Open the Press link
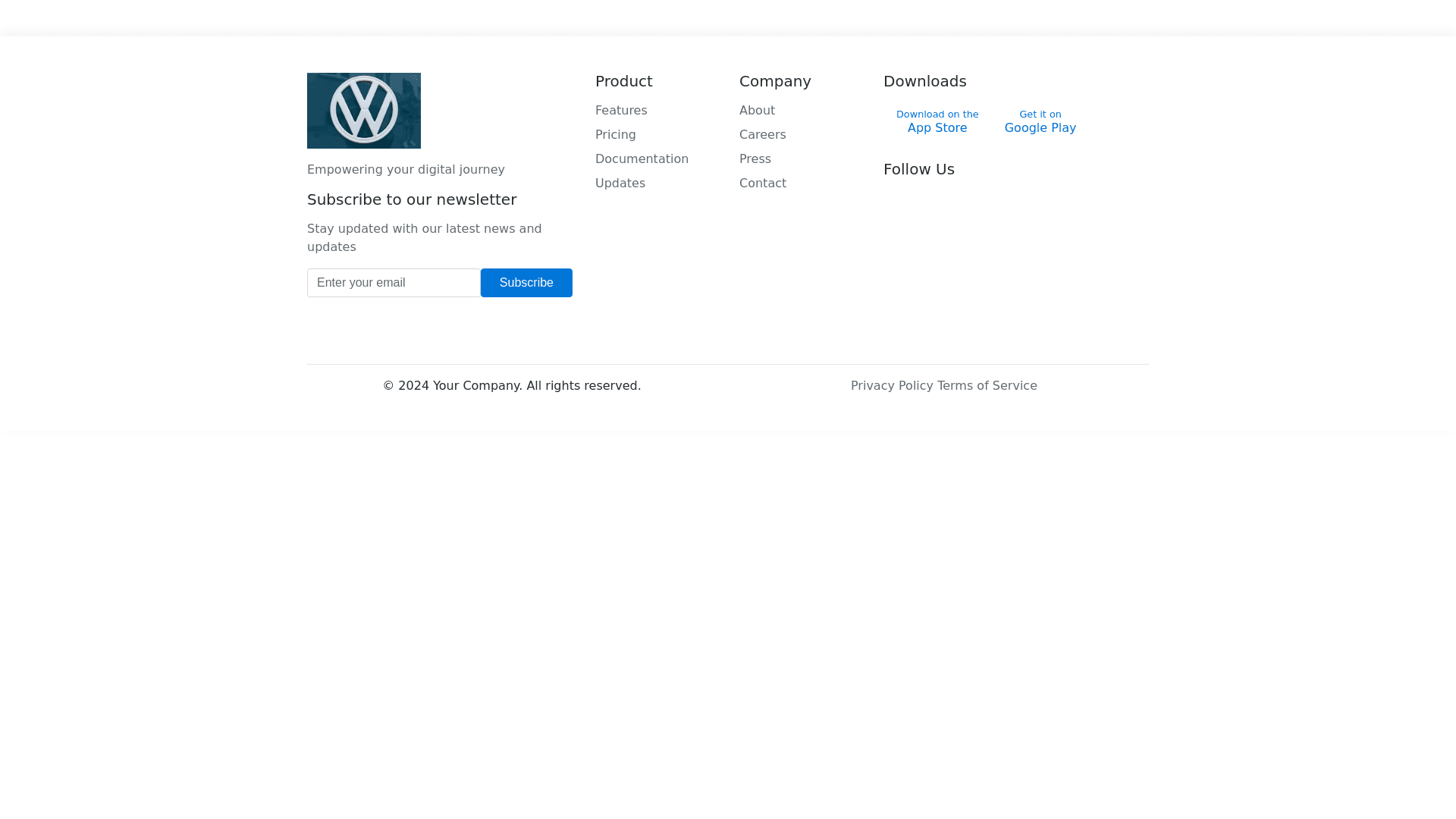This screenshot has width=1456, height=819. (x=755, y=159)
